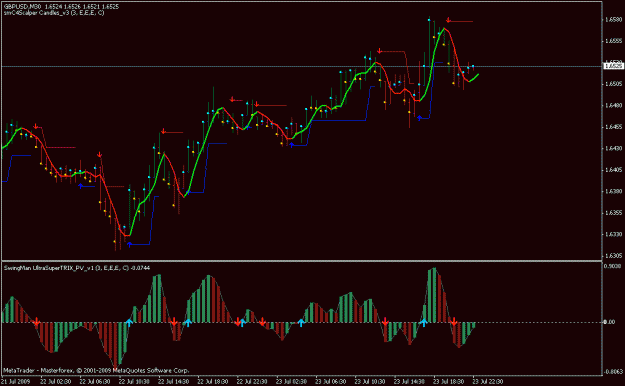Click the 1.6430 price axis label

point(613,148)
